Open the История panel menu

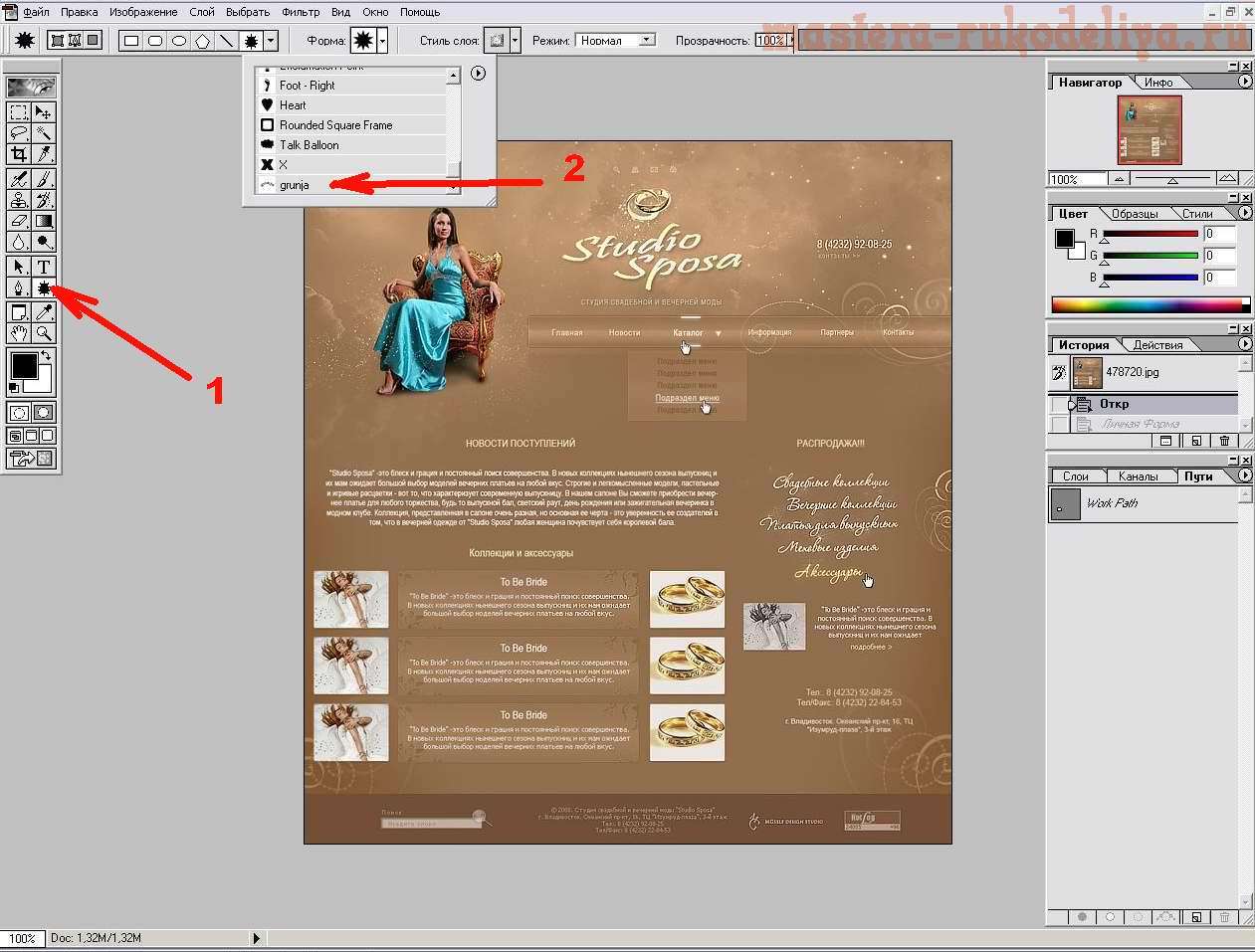1244,344
